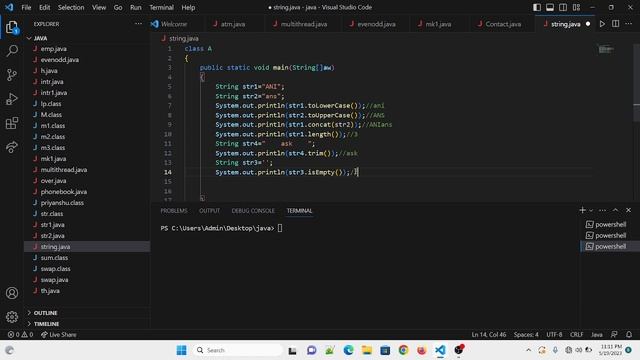Run the Java file with play icon
The width and height of the screenshot is (640, 360).
[602, 24]
